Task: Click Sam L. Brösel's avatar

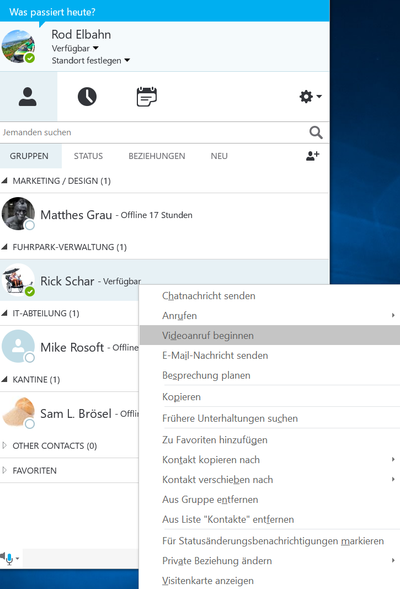Action: (18, 412)
